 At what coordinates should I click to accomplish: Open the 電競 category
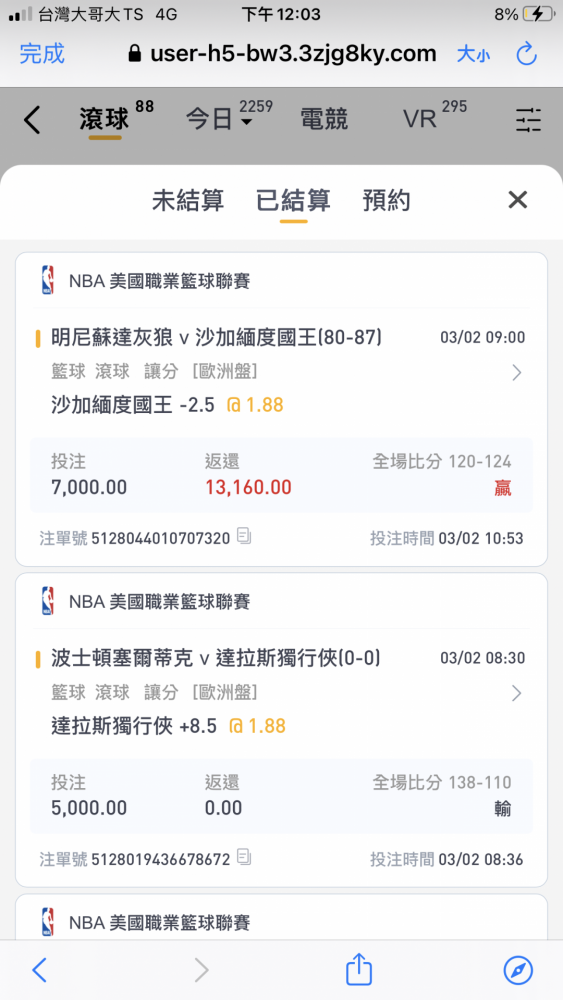324,119
